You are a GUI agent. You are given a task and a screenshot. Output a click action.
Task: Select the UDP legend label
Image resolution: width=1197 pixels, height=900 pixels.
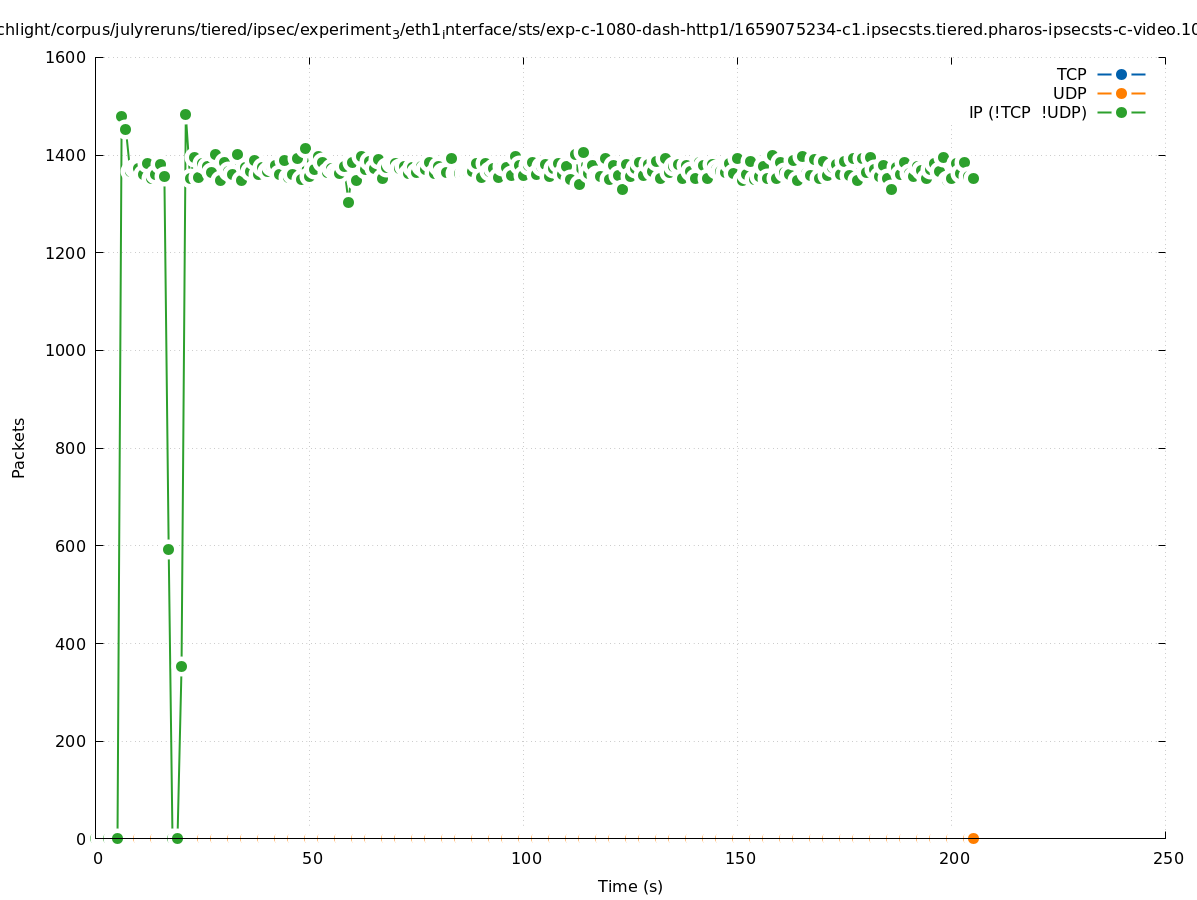click(1069, 93)
